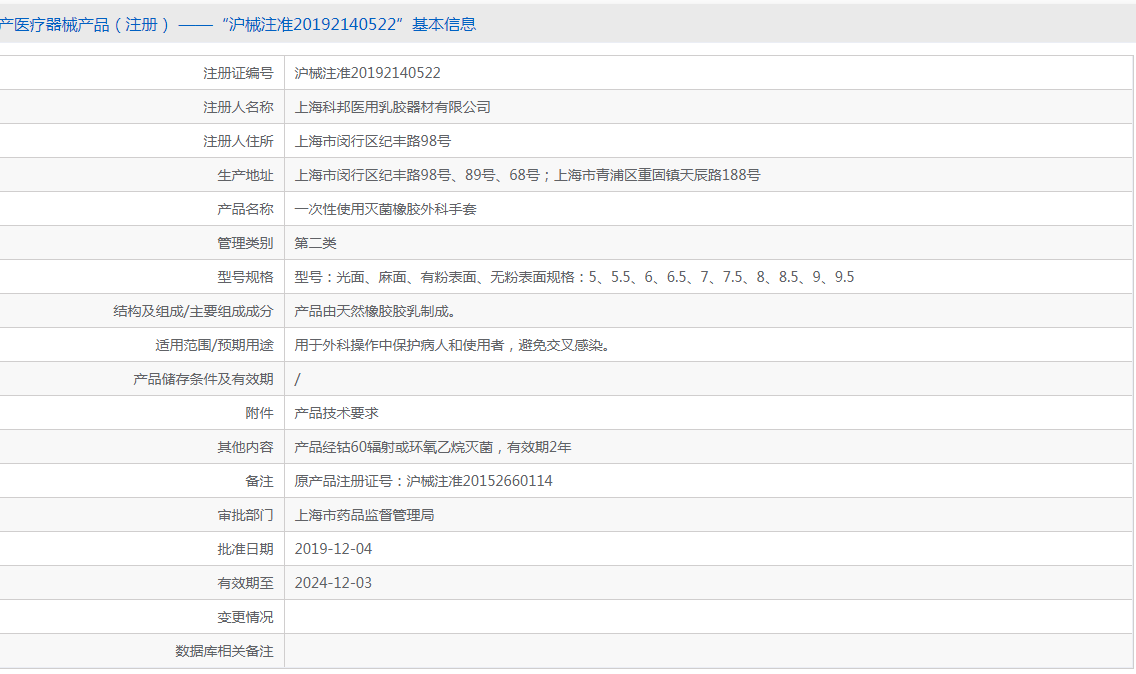Image resolution: width=1136 pixels, height=674 pixels.
Task: Click the 批准日期 label
Action: coord(246,550)
